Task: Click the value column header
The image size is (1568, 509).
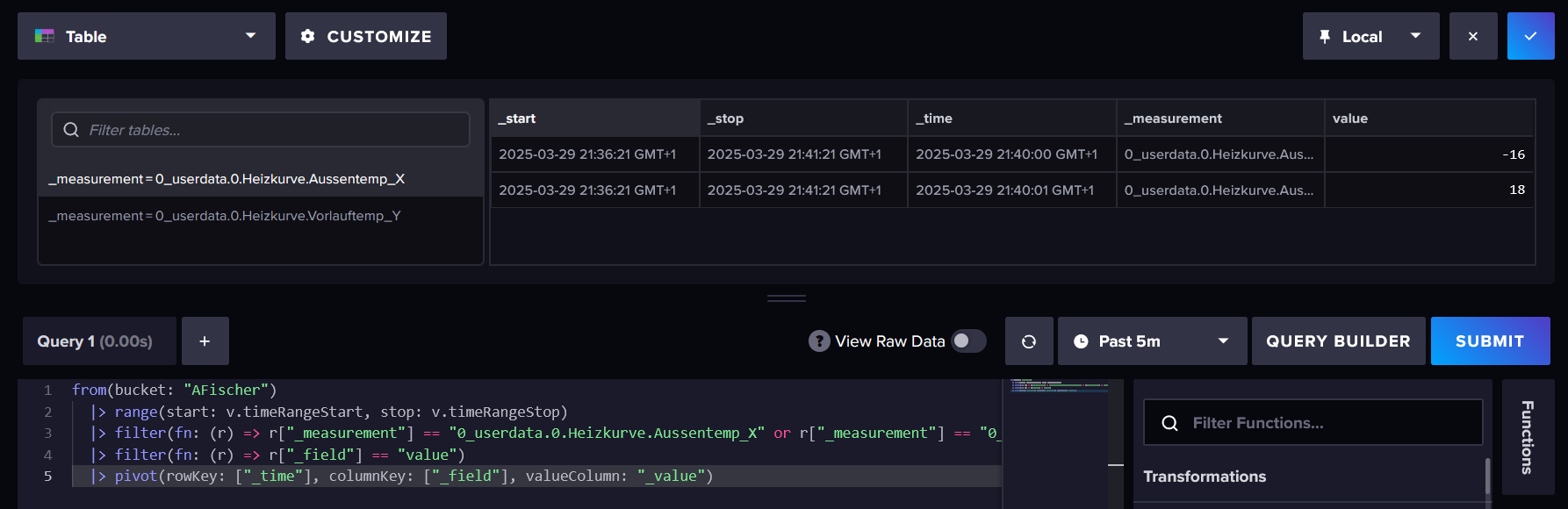Action: tap(1429, 118)
